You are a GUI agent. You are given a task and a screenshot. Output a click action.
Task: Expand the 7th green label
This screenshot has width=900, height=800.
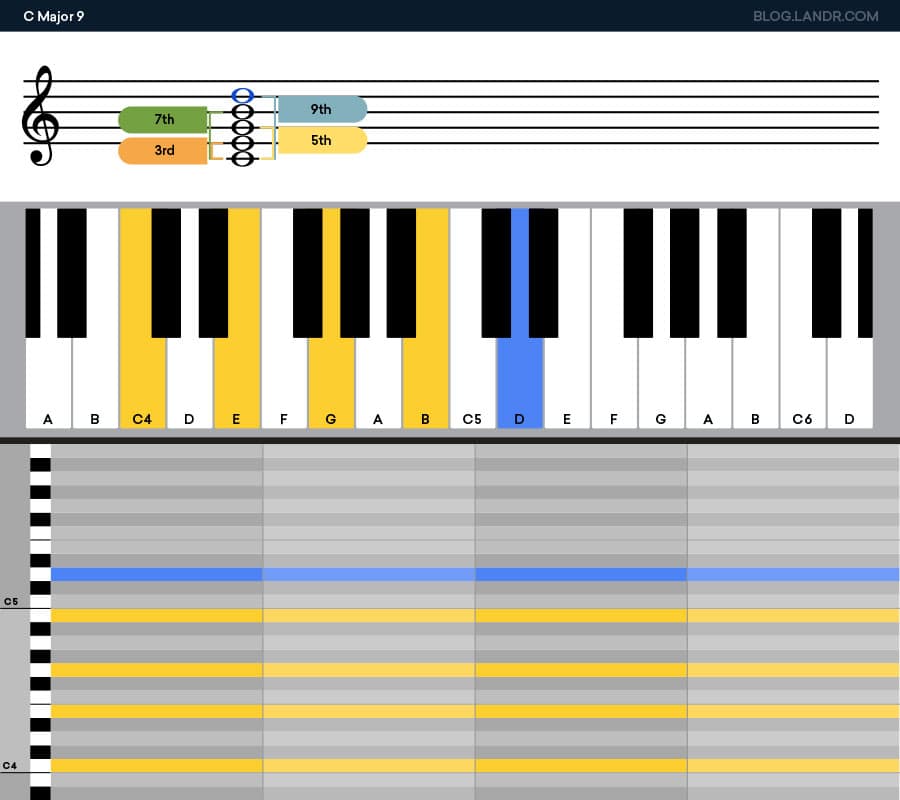click(162, 118)
